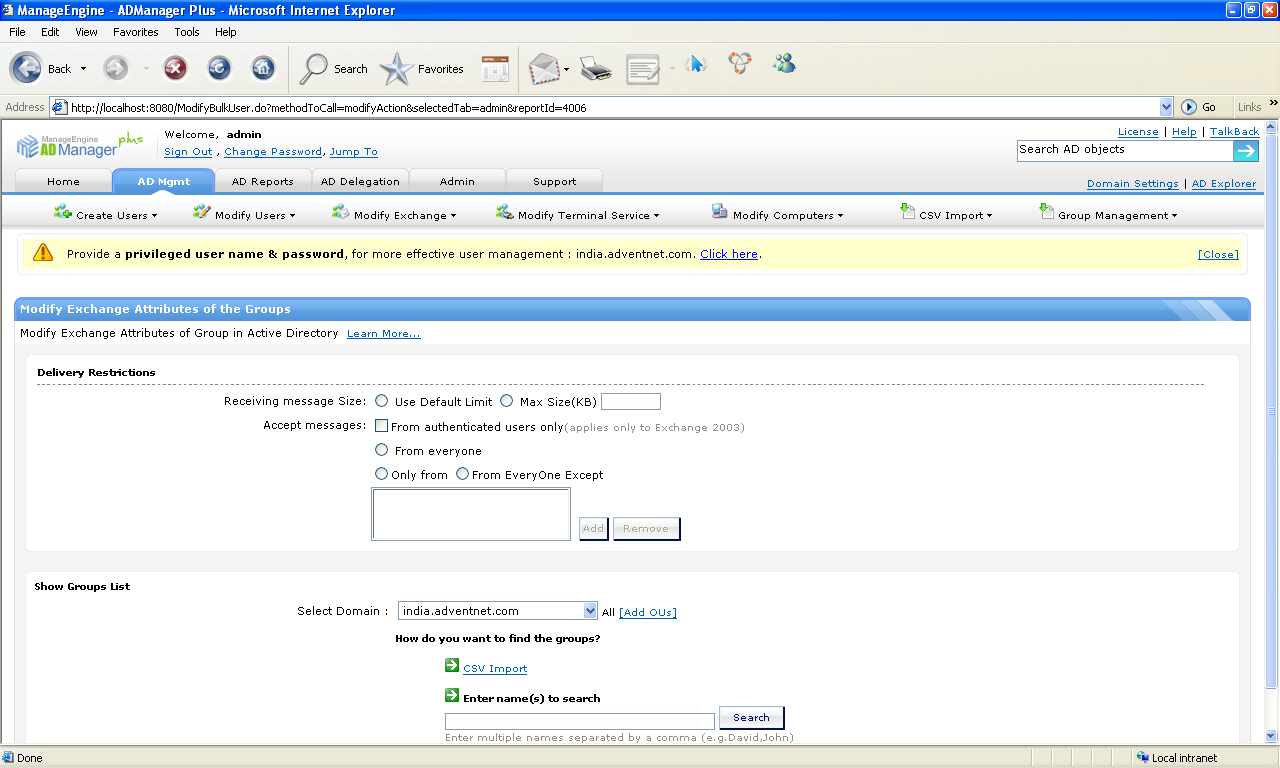Click the Add OUs link

648,612
